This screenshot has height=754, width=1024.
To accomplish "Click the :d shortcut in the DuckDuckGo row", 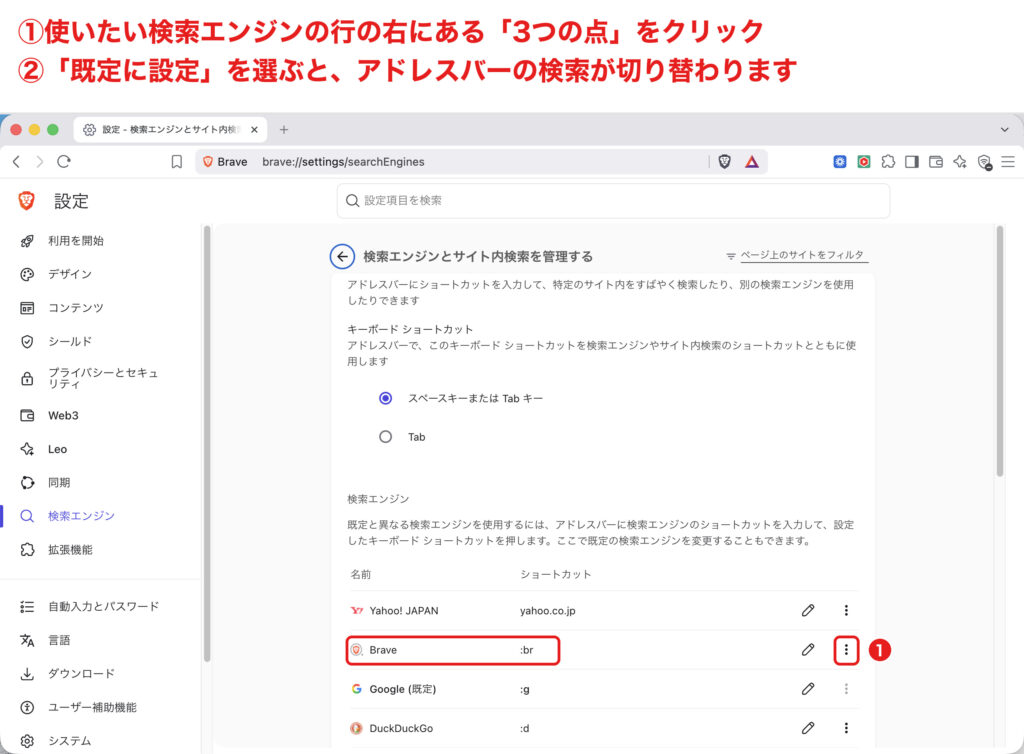I will 524,729.
